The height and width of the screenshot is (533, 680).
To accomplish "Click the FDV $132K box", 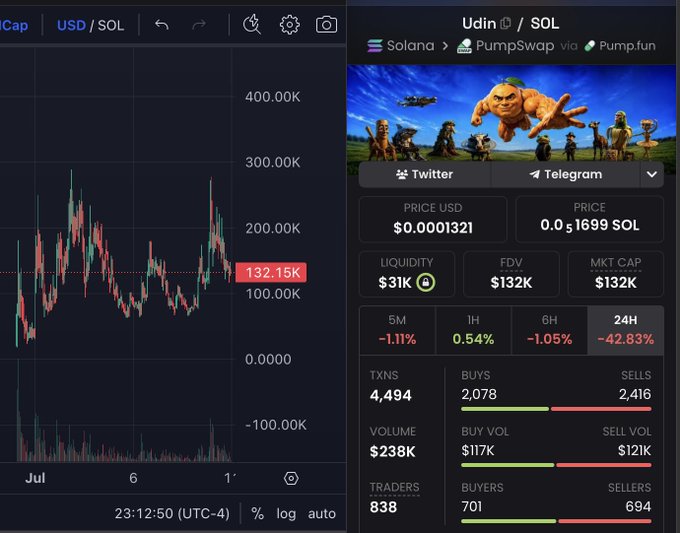I will [x=511, y=274].
